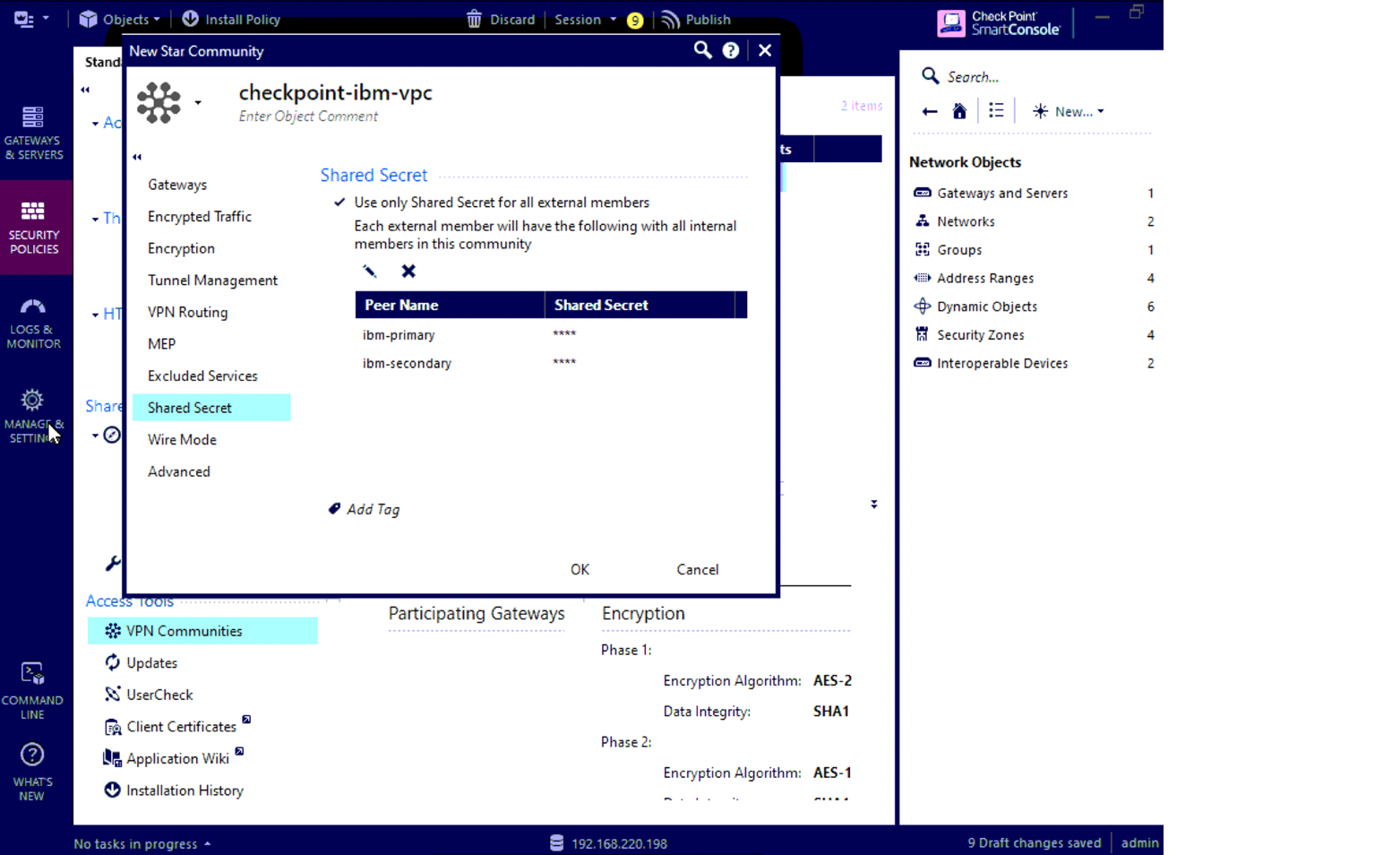Click the home icon in the Object Explorer
The image size is (1400, 855).
pyautogui.click(x=958, y=110)
